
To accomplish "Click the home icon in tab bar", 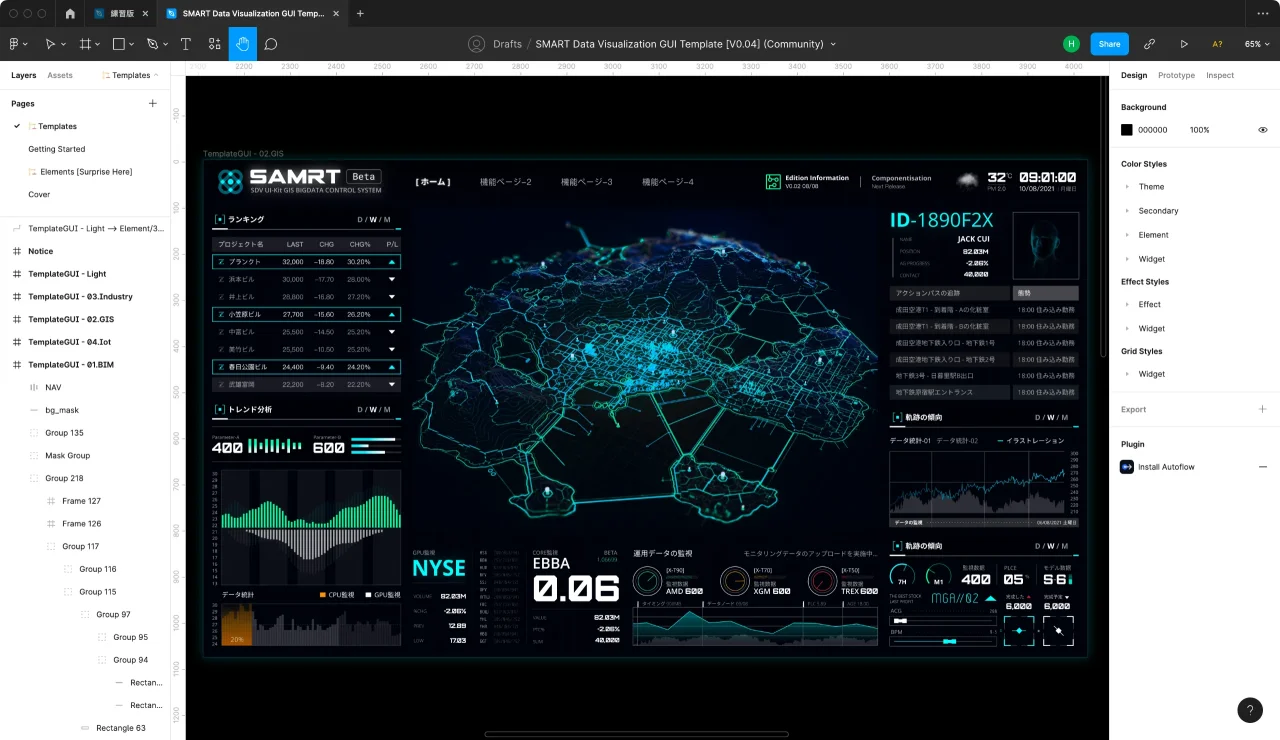I will coord(70,14).
